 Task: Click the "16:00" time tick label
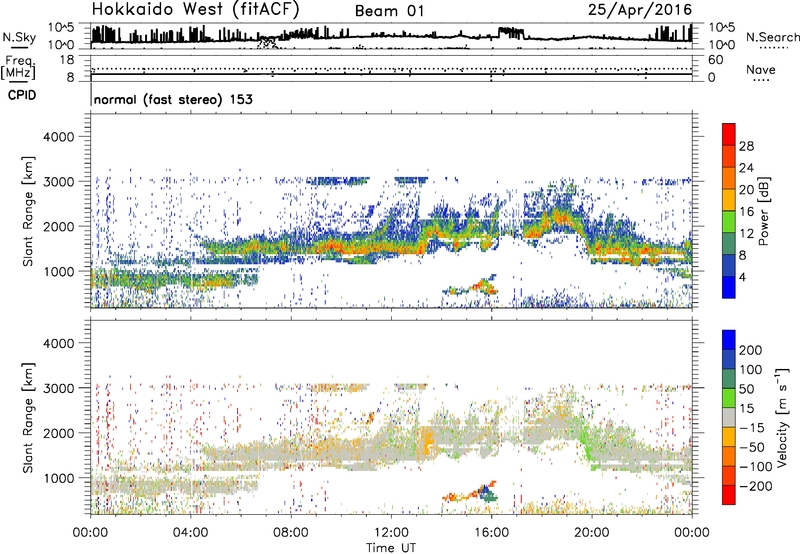[x=491, y=533]
